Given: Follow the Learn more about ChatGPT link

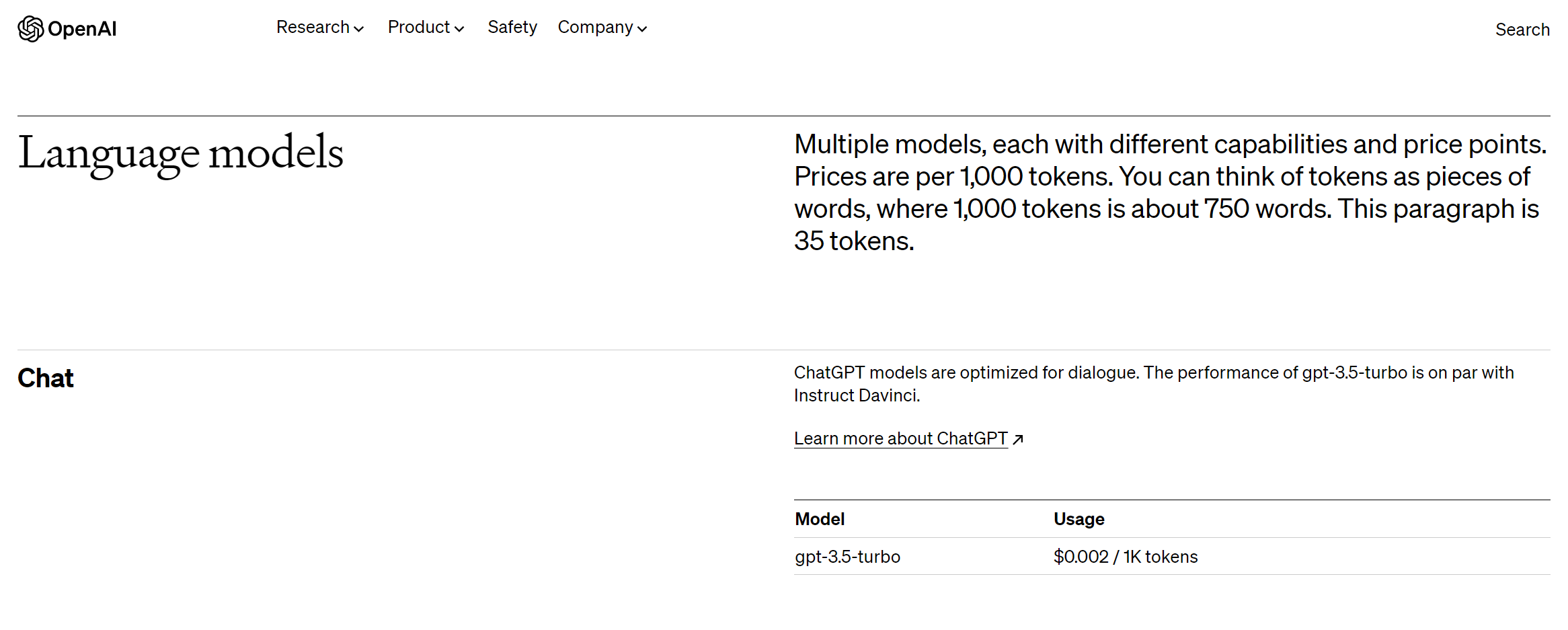Looking at the screenshot, I should point(900,438).
